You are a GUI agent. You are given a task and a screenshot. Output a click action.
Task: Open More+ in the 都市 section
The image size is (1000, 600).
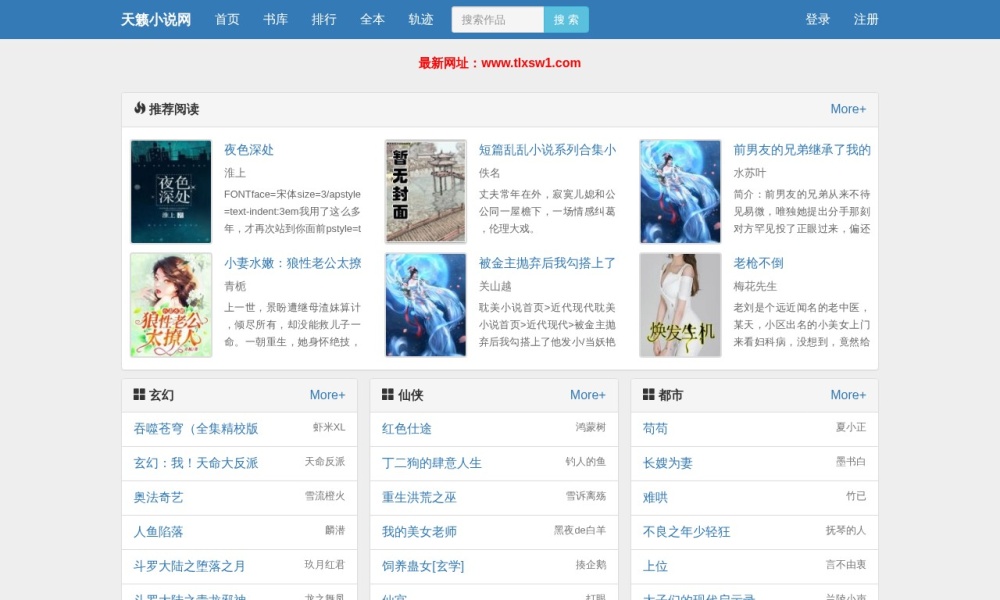(848, 395)
